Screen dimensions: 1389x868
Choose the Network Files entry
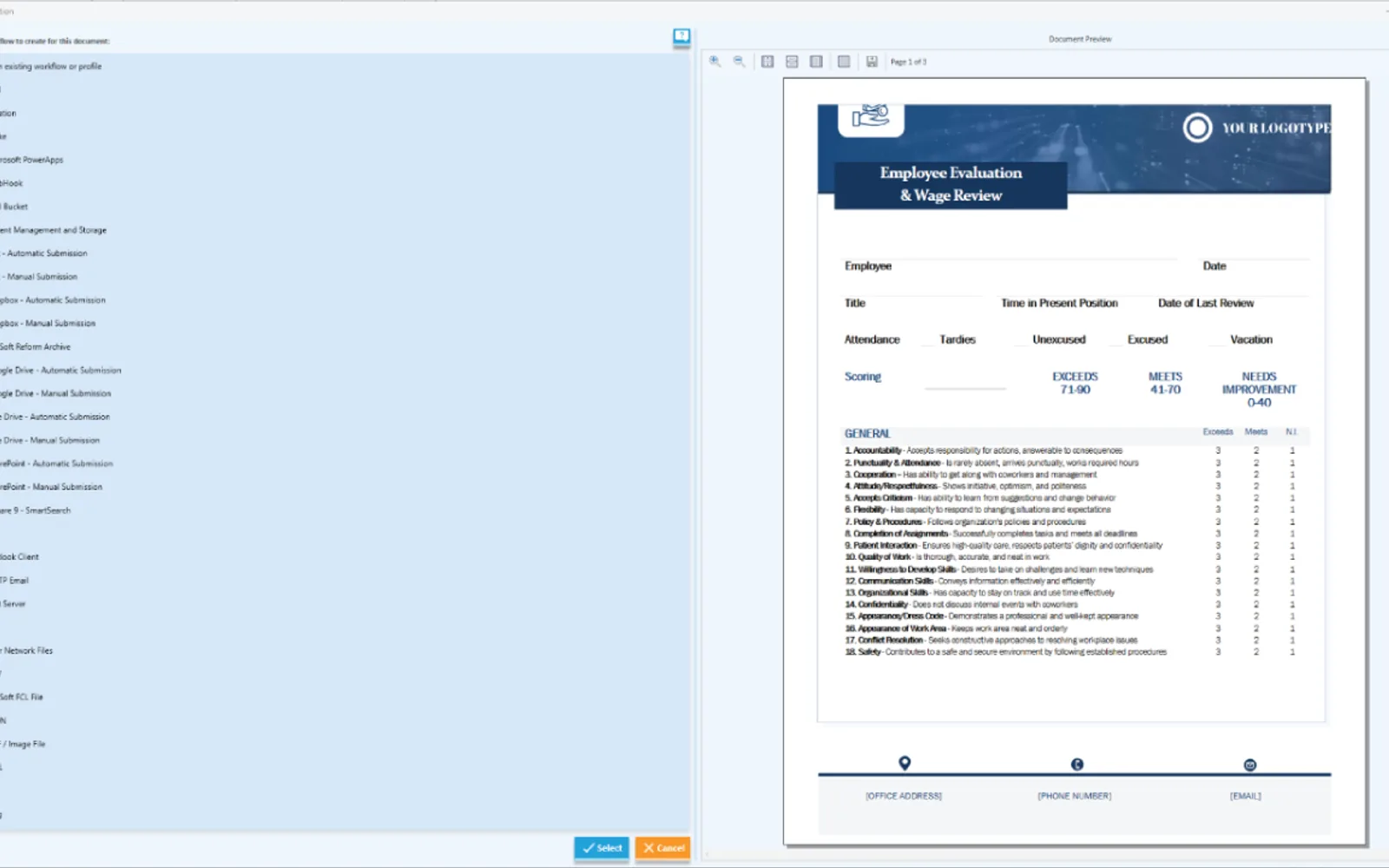click(x=27, y=651)
